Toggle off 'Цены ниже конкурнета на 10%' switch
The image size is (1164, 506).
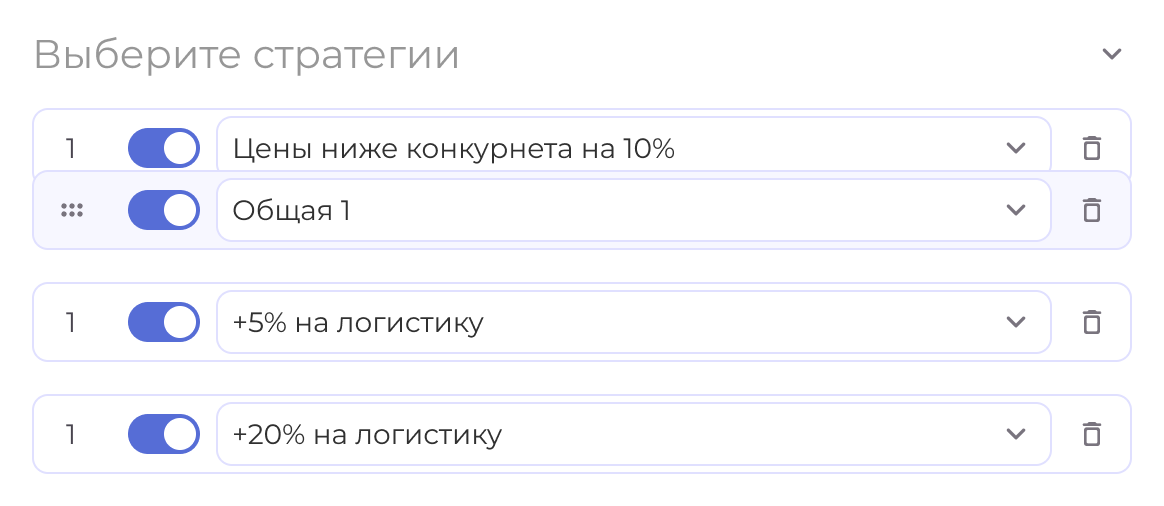164,148
